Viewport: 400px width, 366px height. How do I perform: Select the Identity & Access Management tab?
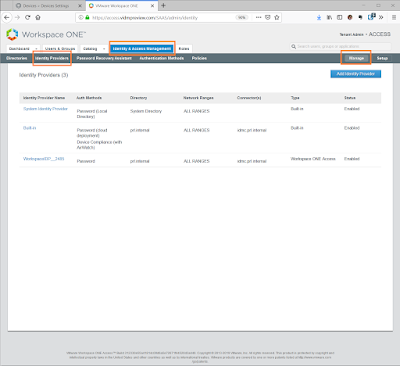coord(142,49)
